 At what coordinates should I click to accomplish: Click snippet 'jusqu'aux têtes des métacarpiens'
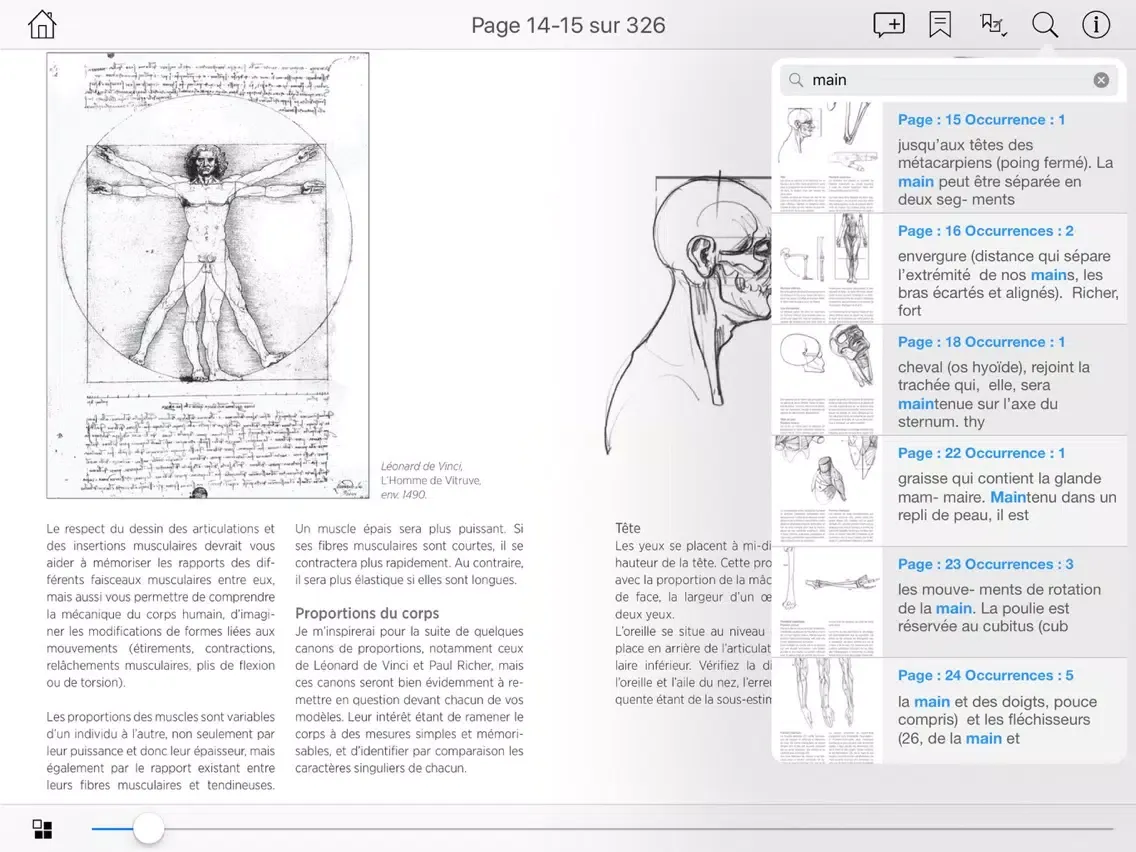(1005, 172)
